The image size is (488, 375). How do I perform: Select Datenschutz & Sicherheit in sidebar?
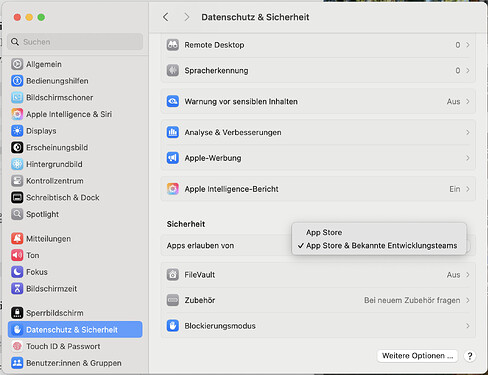pyautogui.click(x=75, y=329)
